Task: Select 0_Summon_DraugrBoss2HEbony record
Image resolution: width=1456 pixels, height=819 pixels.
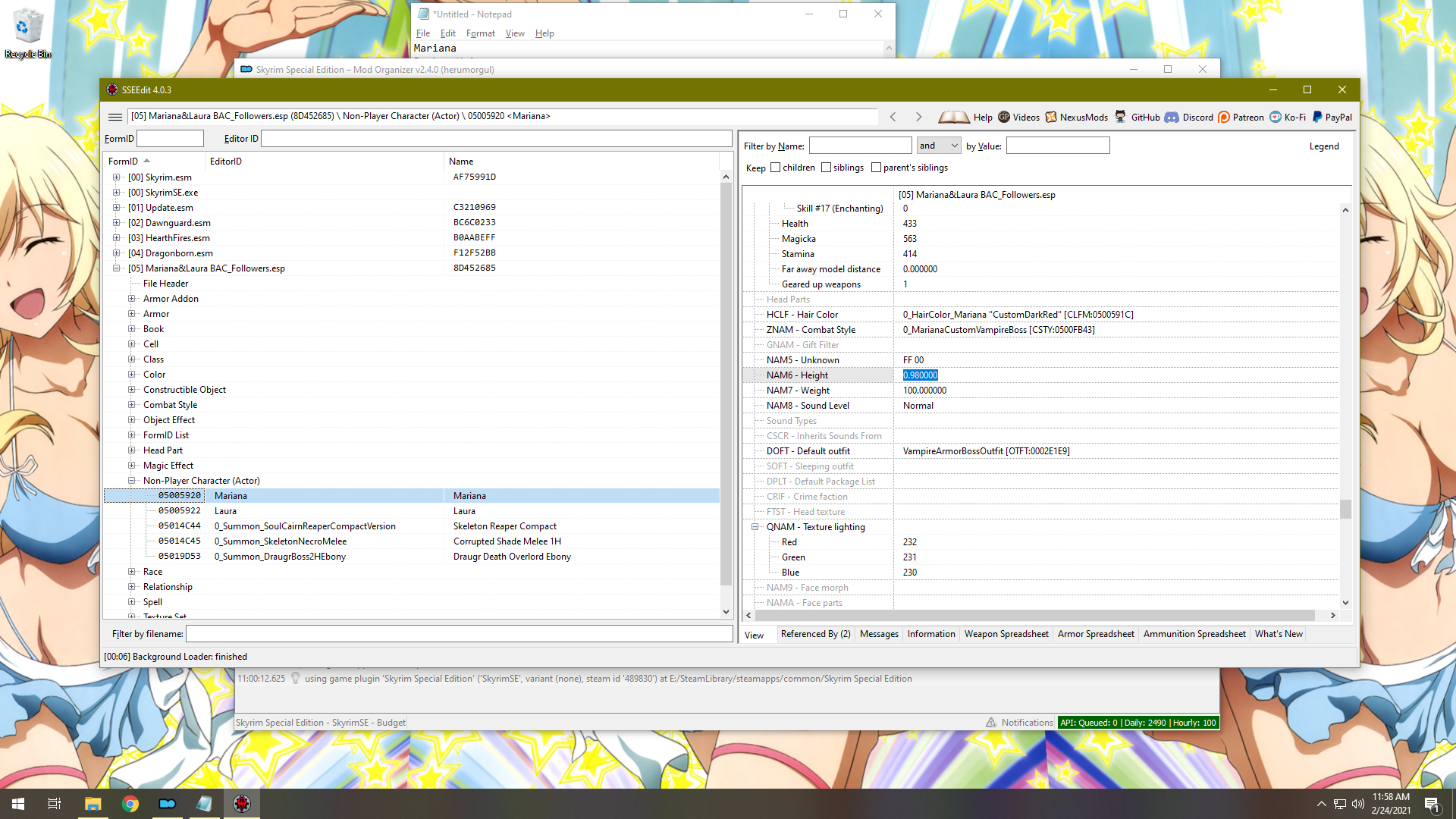Action: coord(412,557)
